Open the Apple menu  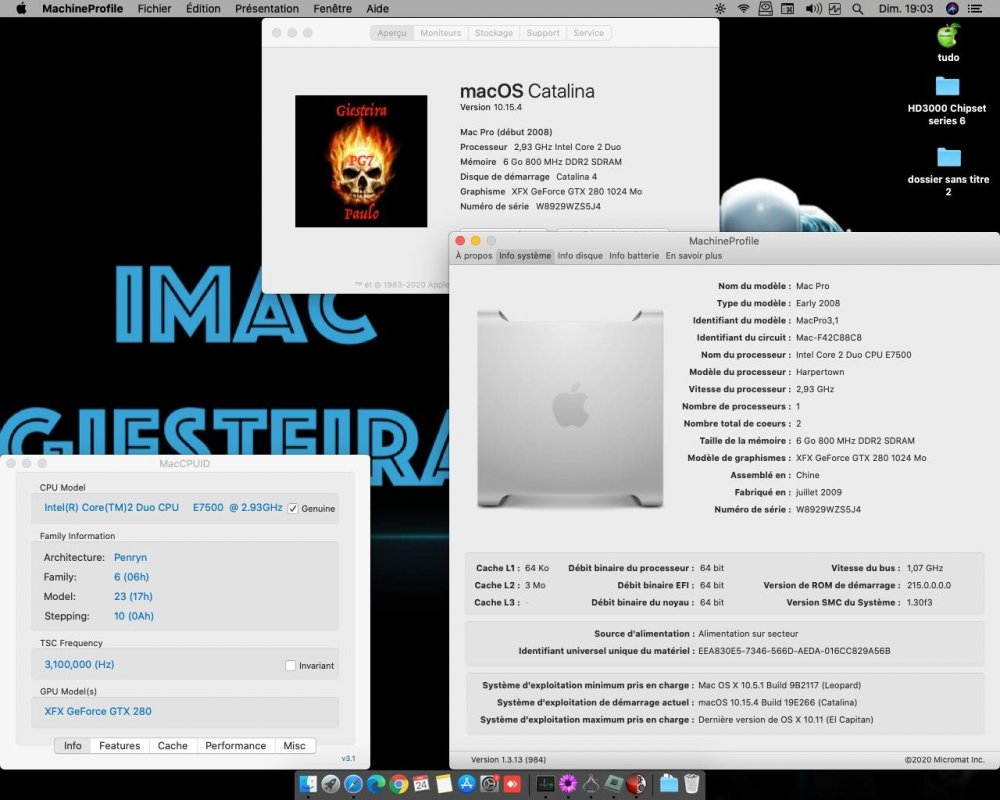click(21, 8)
